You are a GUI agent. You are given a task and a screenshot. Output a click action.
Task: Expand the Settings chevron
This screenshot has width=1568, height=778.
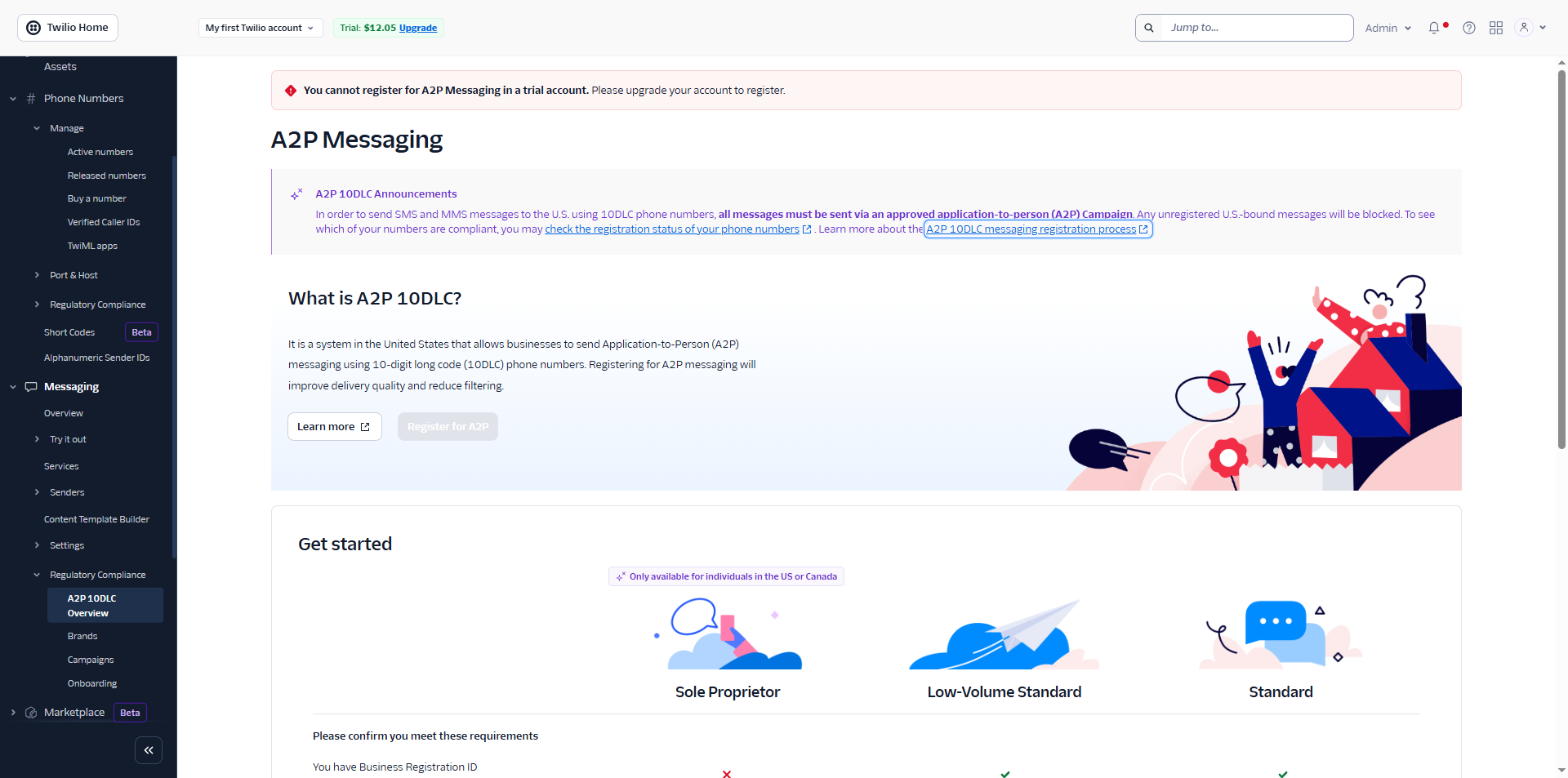[x=37, y=545]
